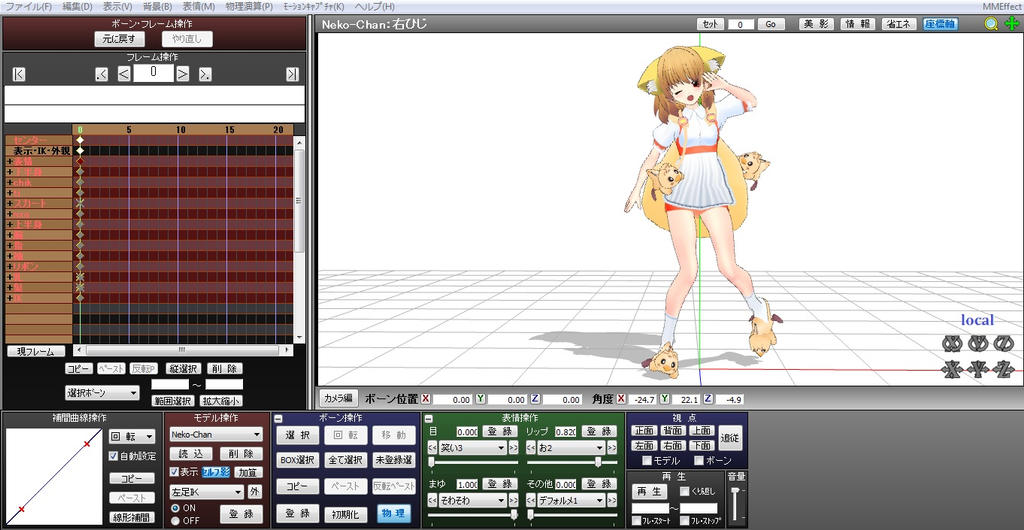Viewport: 1024px width, 530px height.
Task: Open the ヘルプ(H) menu
Action: pos(375,7)
